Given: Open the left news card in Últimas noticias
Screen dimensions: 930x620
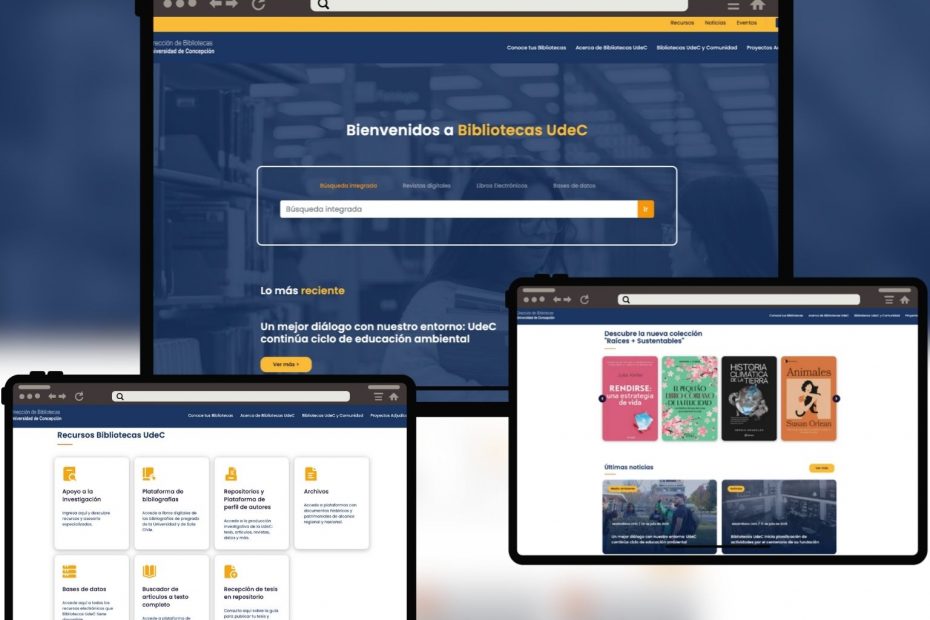Looking at the screenshot, I should [x=660, y=517].
